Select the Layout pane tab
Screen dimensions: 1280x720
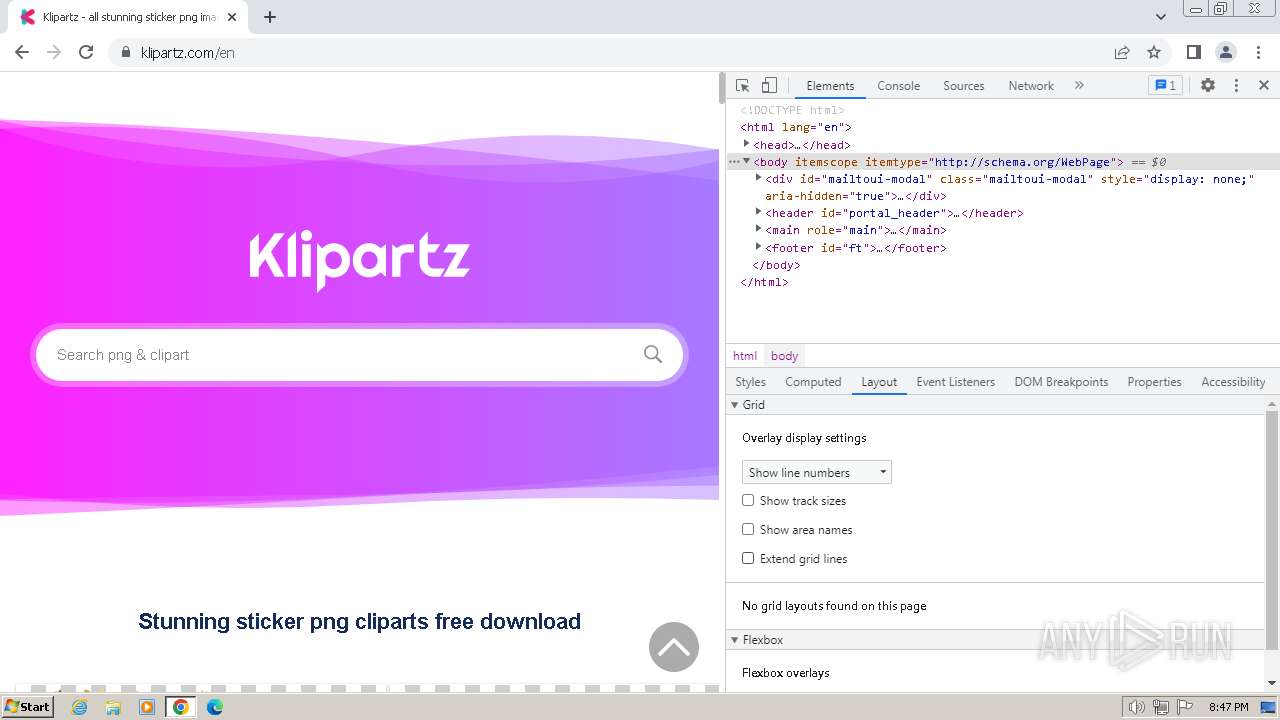pos(879,382)
